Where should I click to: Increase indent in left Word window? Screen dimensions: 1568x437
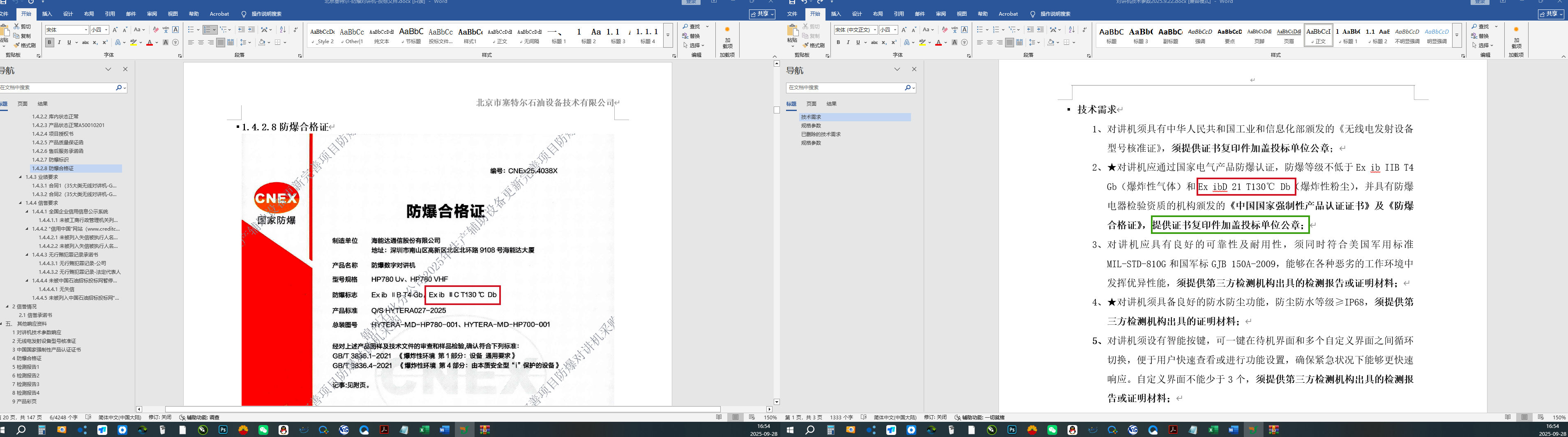pos(251,30)
